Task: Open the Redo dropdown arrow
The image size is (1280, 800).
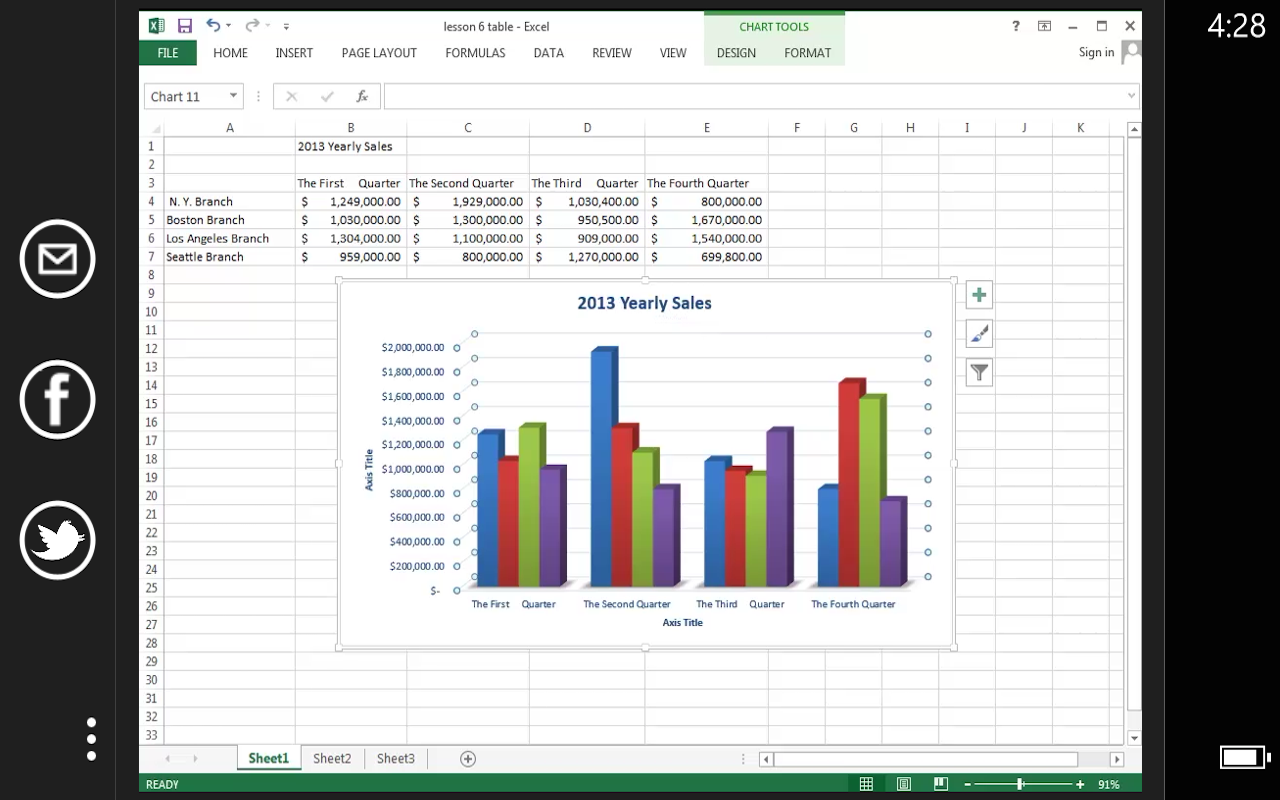Action: (266, 25)
